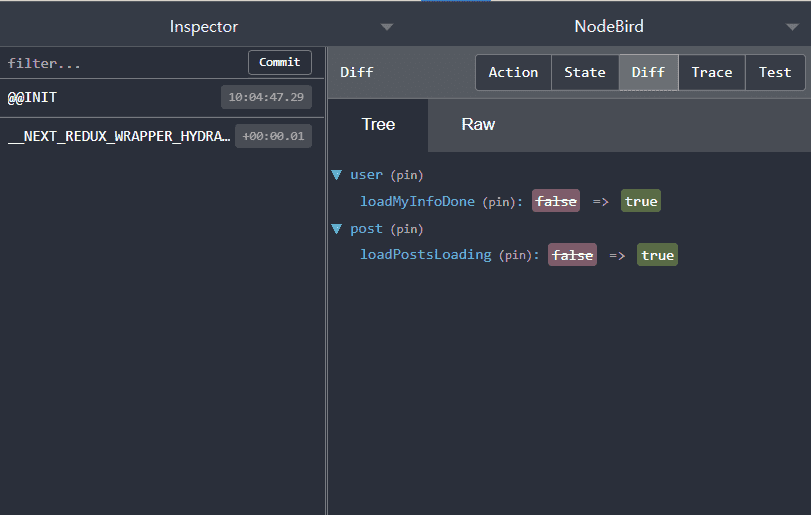Switch to the Action tab
Viewport: 811px width, 515px height.
tap(513, 72)
